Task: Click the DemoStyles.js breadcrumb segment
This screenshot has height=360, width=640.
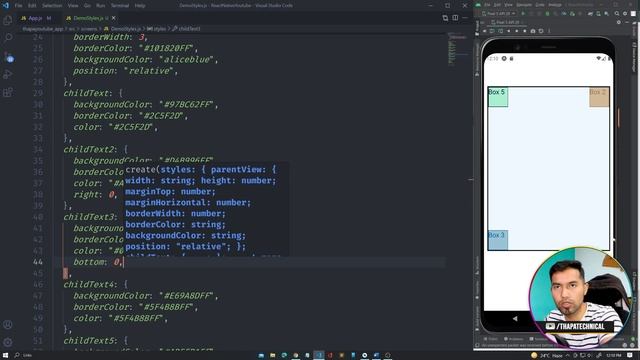Action: tap(122, 29)
